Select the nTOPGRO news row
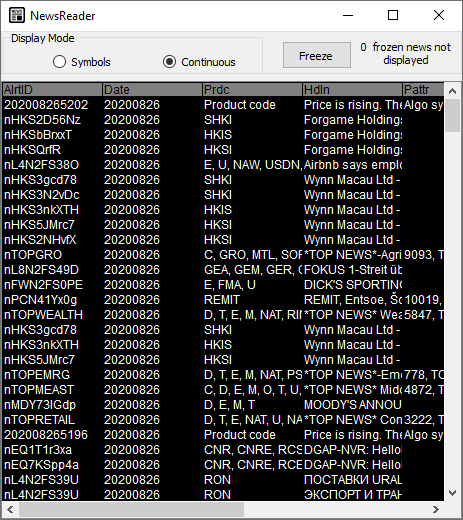This screenshot has height=520, width=463. [x=223, y=255]
